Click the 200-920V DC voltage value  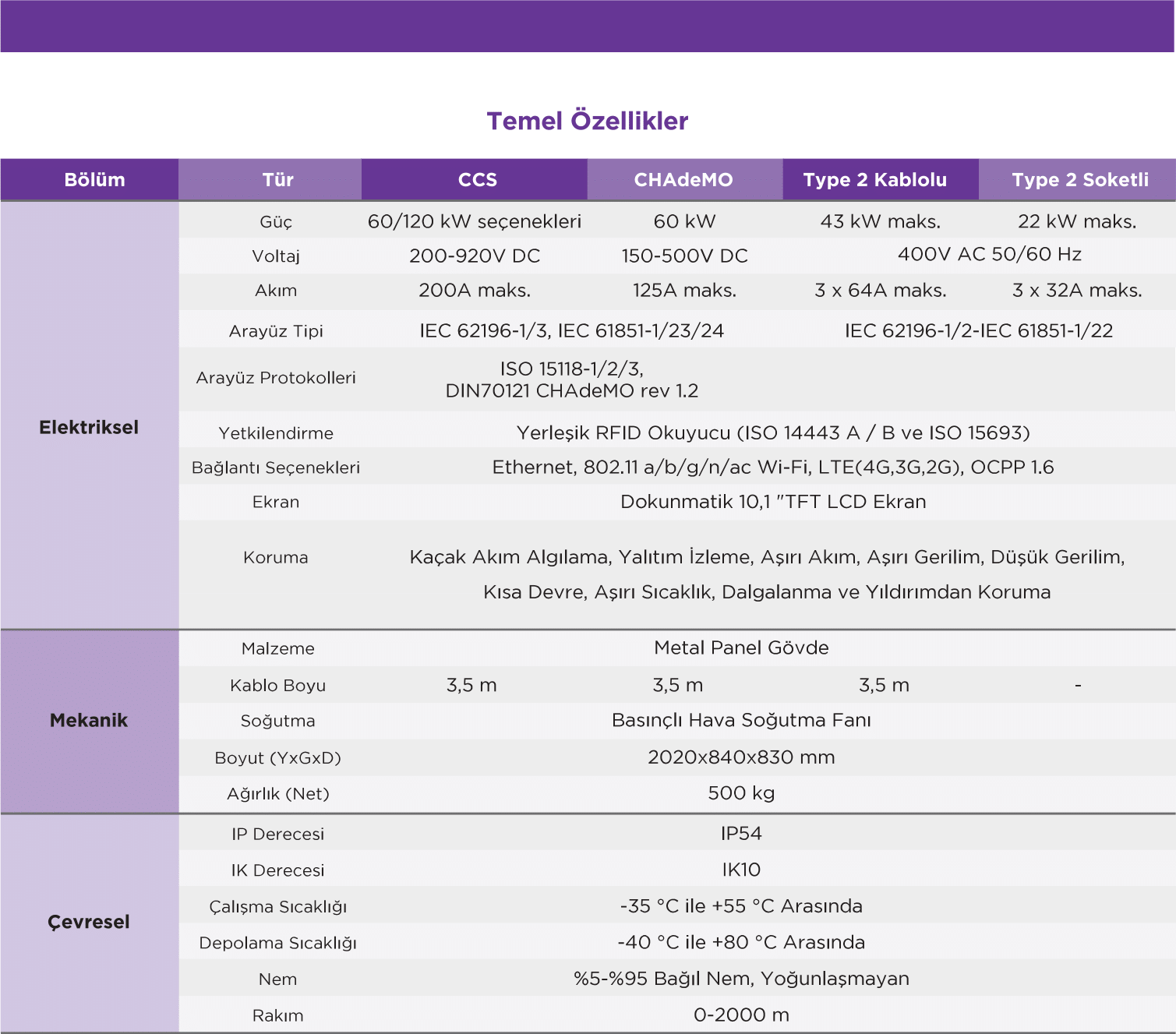pyautogui.click(x=475, y=256)
